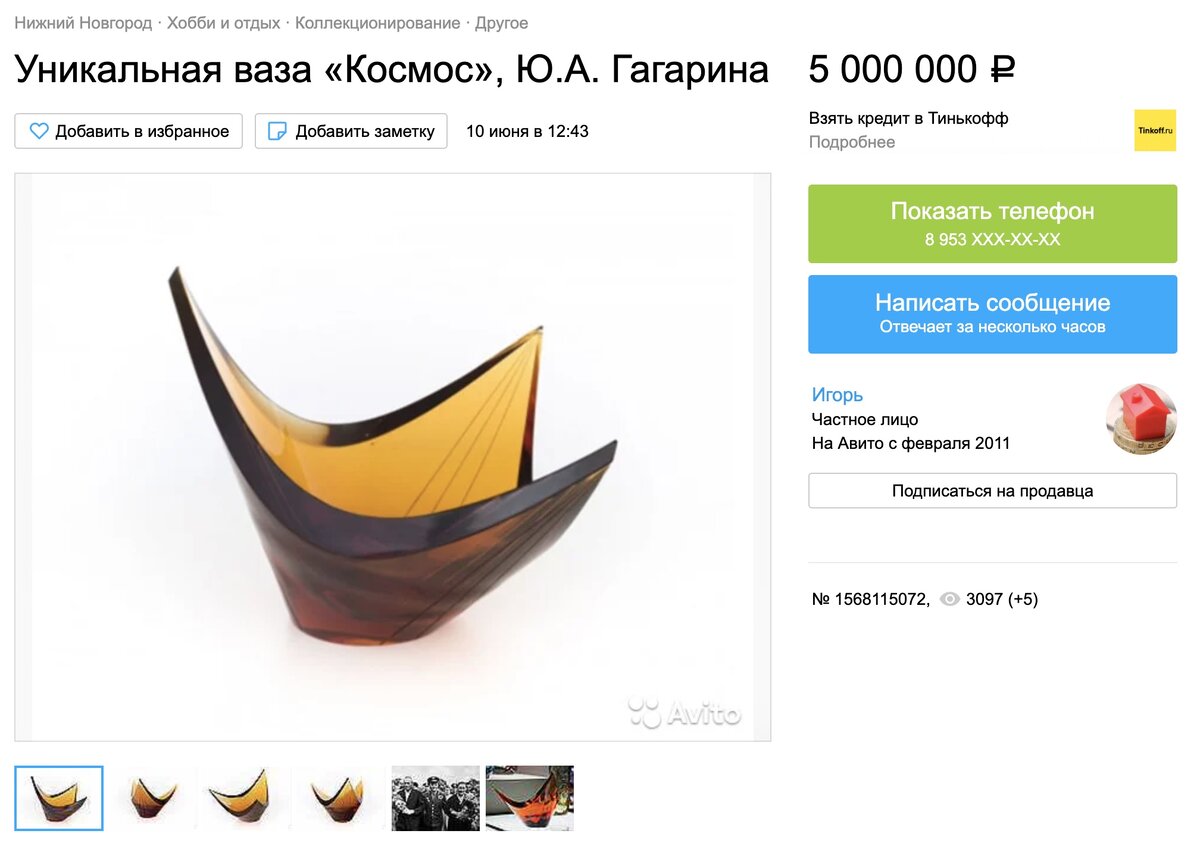Open the Коллекционирование breadcrumb category
Screen dimensions: 1200x843
pyautogui.click(x=378, y=22)
